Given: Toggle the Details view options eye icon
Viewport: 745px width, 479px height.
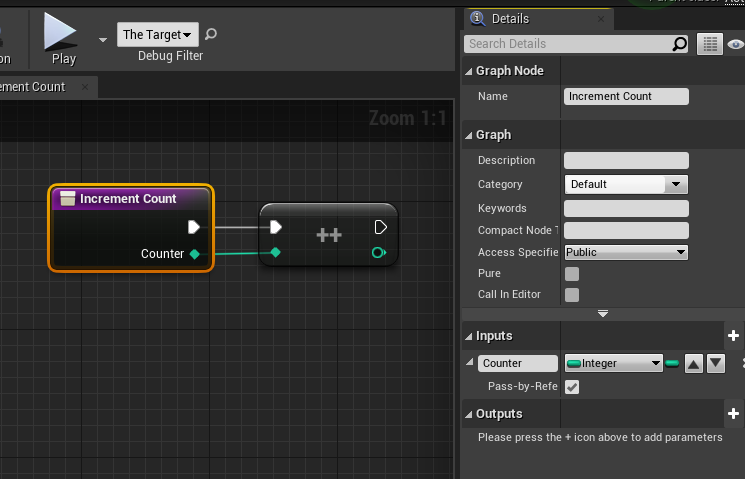Looking at the screenshot, I should tap(736, 44).
